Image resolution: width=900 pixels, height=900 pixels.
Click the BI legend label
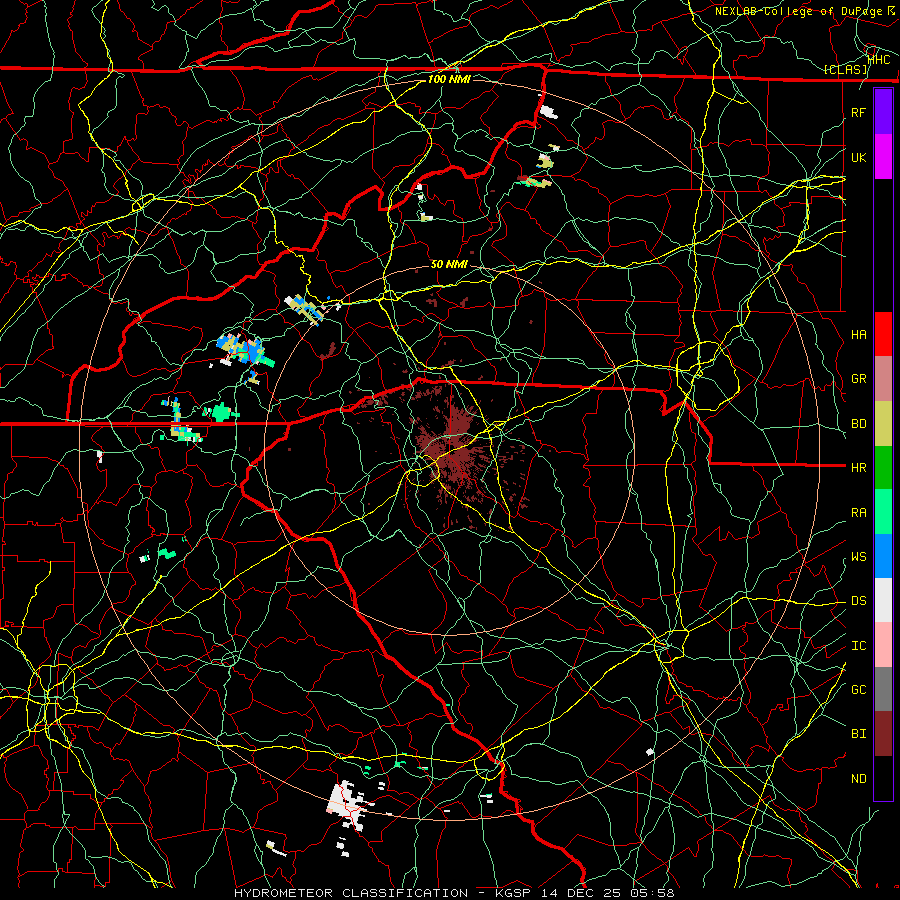pyautogui.click(x=859, y=734)
